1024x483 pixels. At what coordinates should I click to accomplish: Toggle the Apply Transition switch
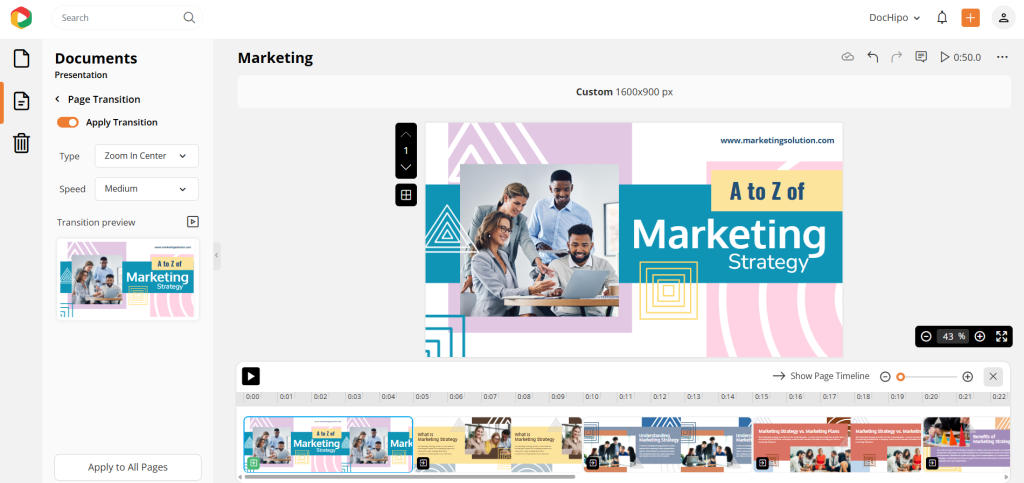tap(68, 122)
